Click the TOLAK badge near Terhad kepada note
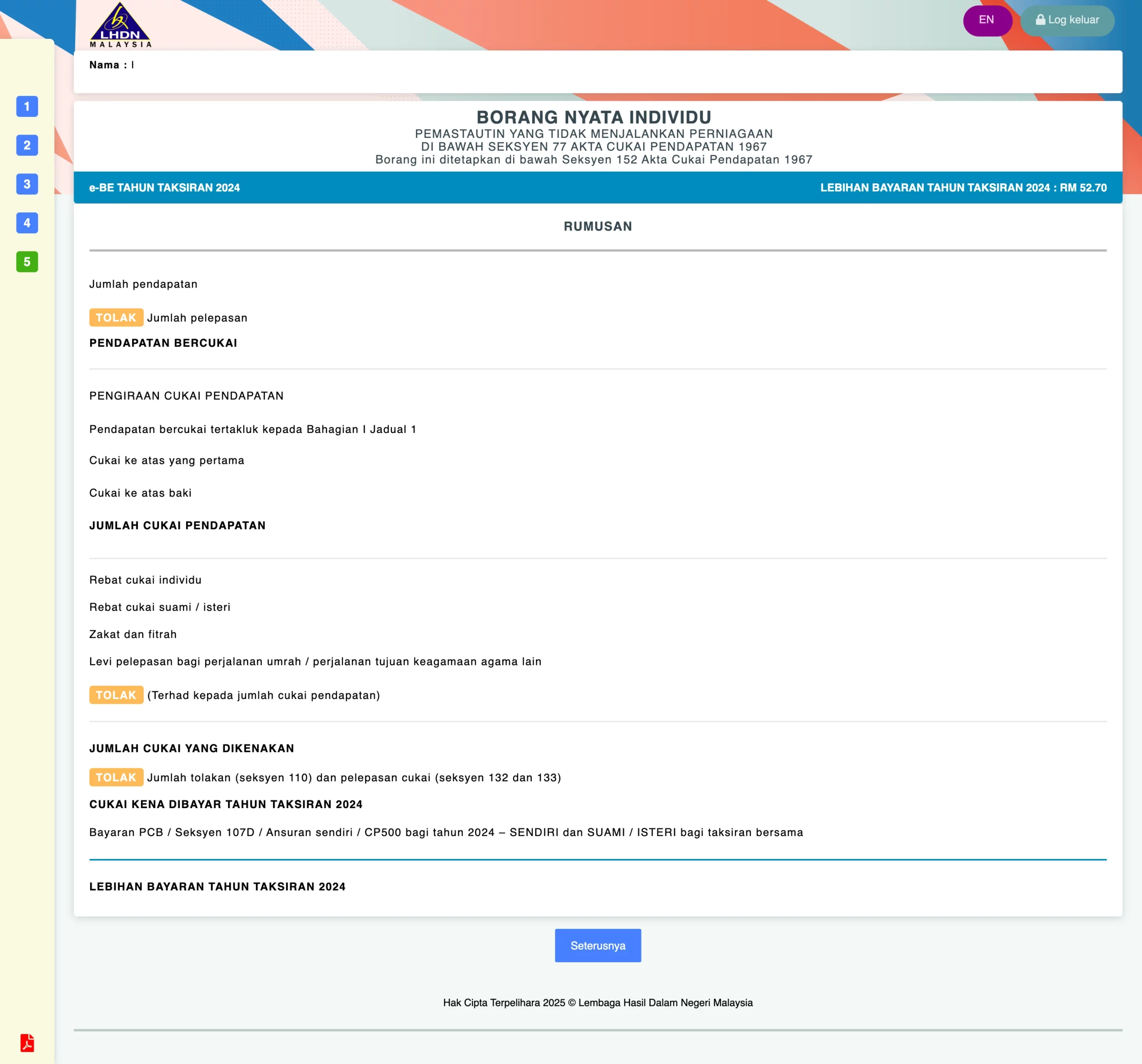This screenshot has height=1064, width=1142. tap(116, 695)
